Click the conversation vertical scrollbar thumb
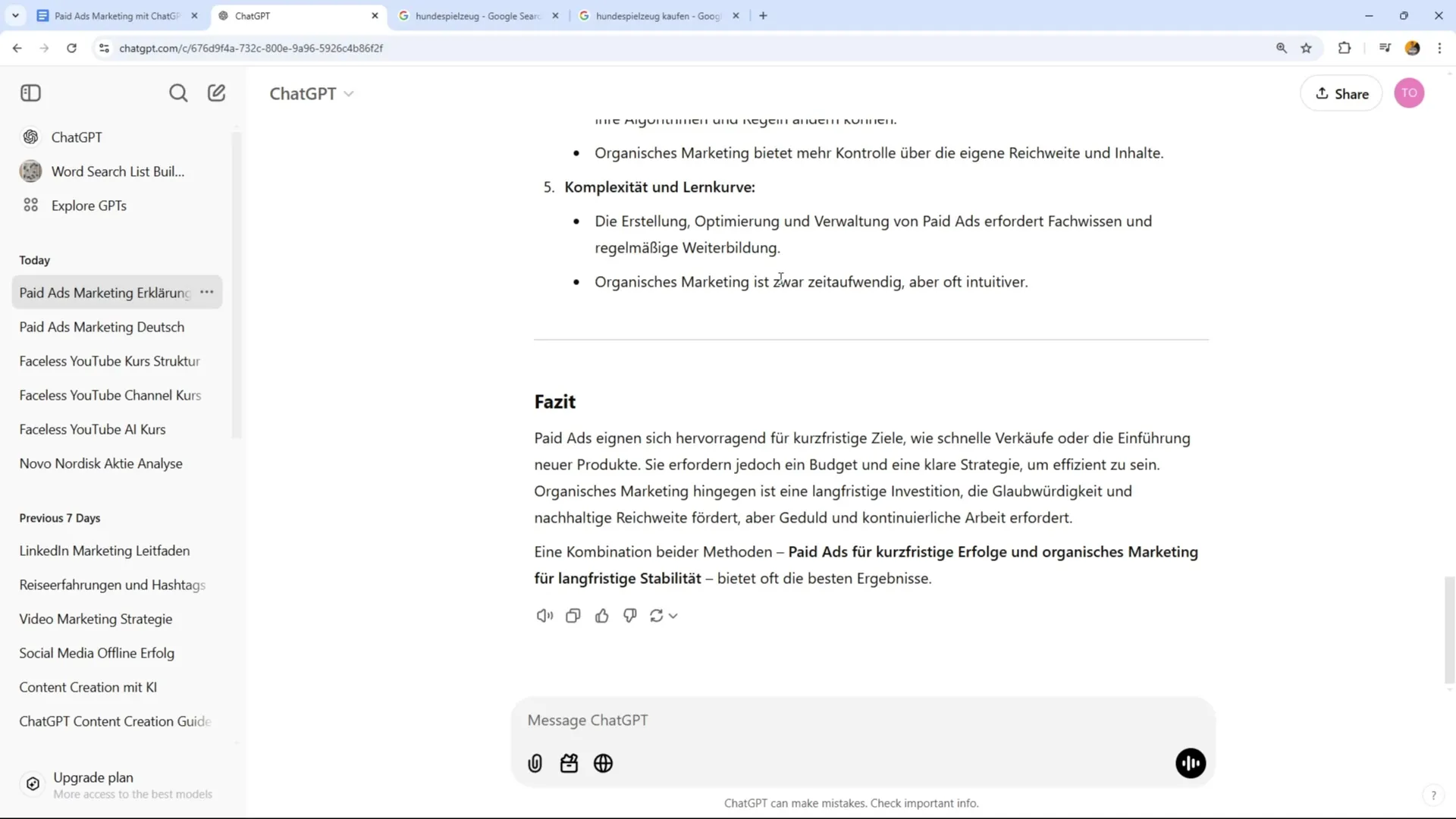Screen dimensions: 1456x819 pos(1449,629)
